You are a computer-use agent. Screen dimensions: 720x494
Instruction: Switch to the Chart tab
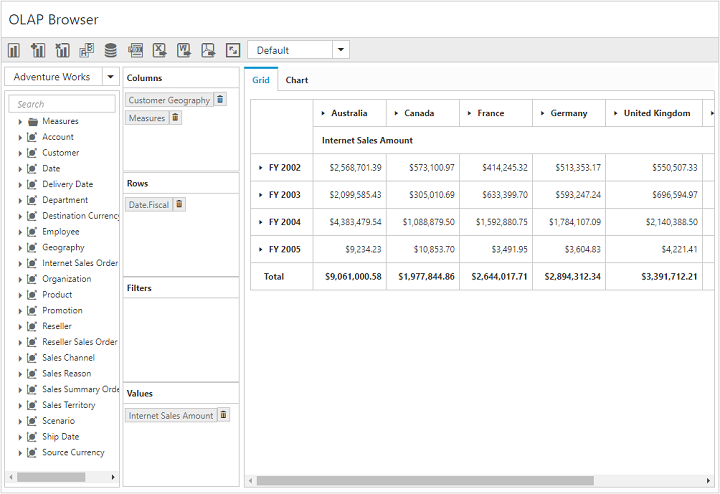(297, 80)
